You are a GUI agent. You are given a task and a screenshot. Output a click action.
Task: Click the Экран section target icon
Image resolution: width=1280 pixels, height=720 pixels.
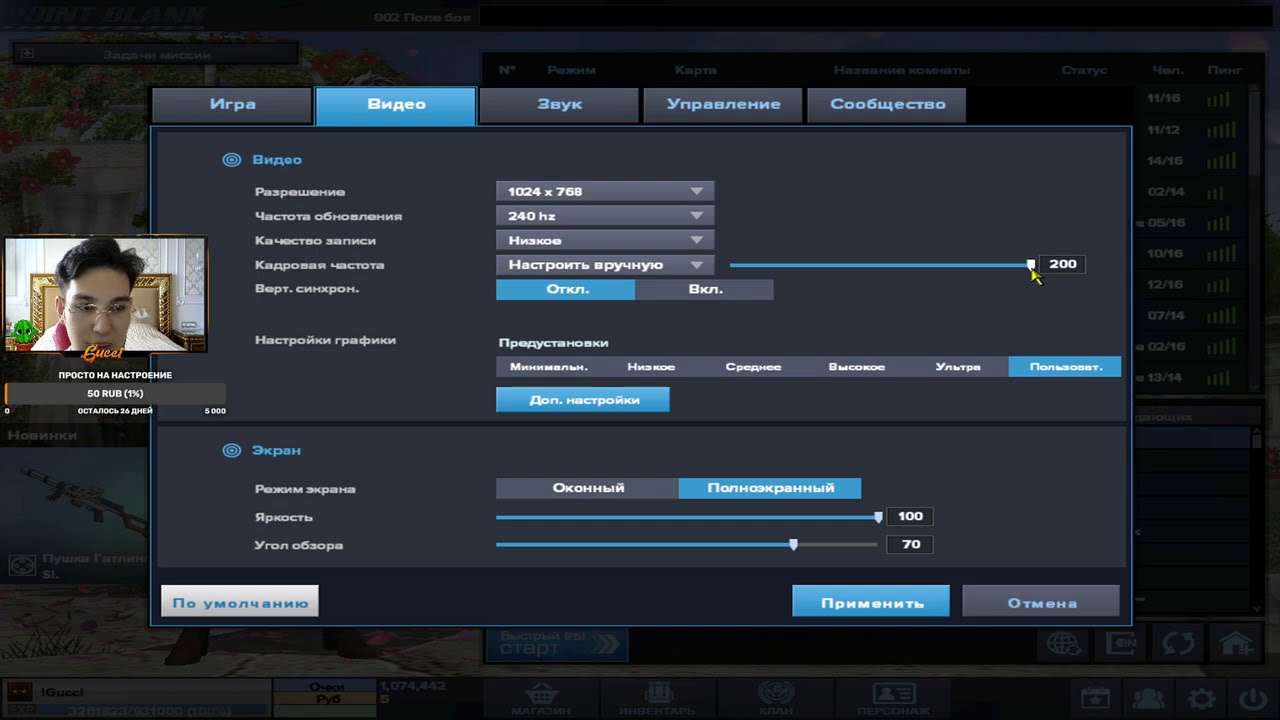(232, 451)
